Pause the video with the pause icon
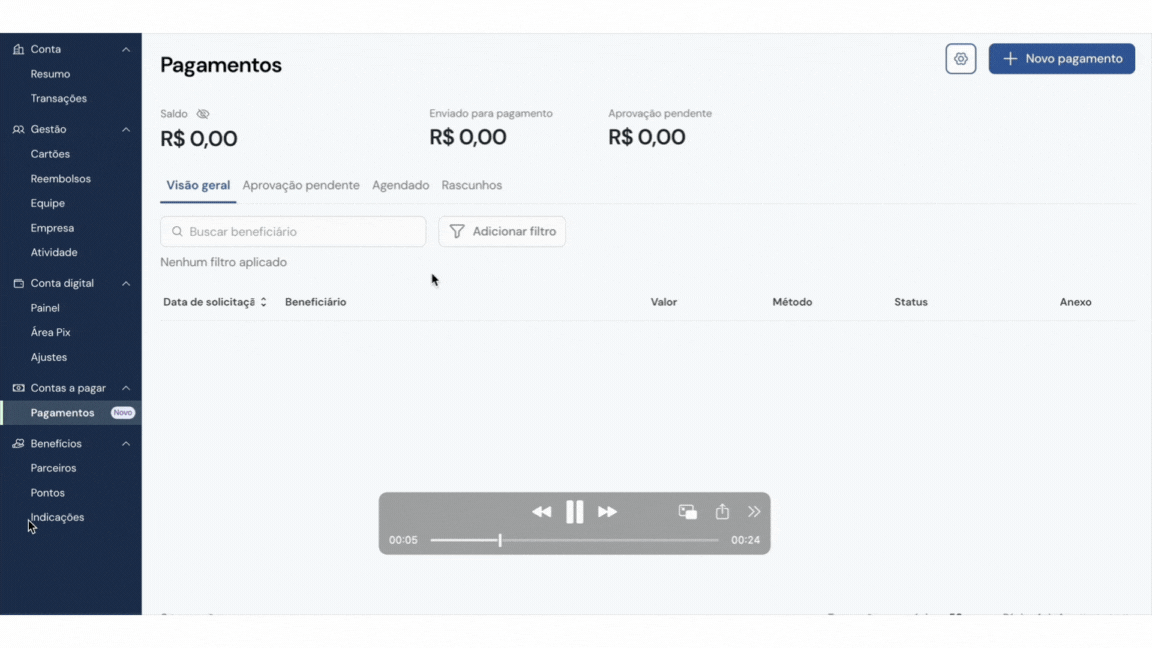This screenshot has width=1152, height=648. click(575, 512)
